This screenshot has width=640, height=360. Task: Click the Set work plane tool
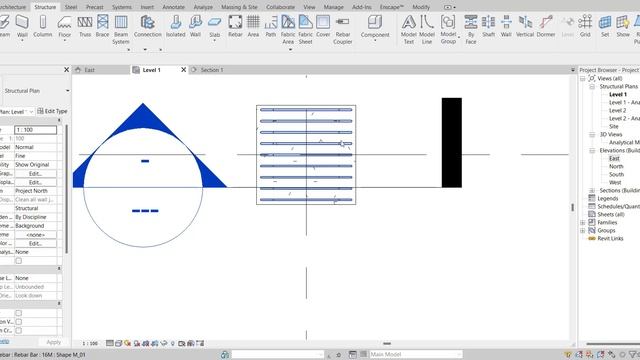click(x=605, y=27)
